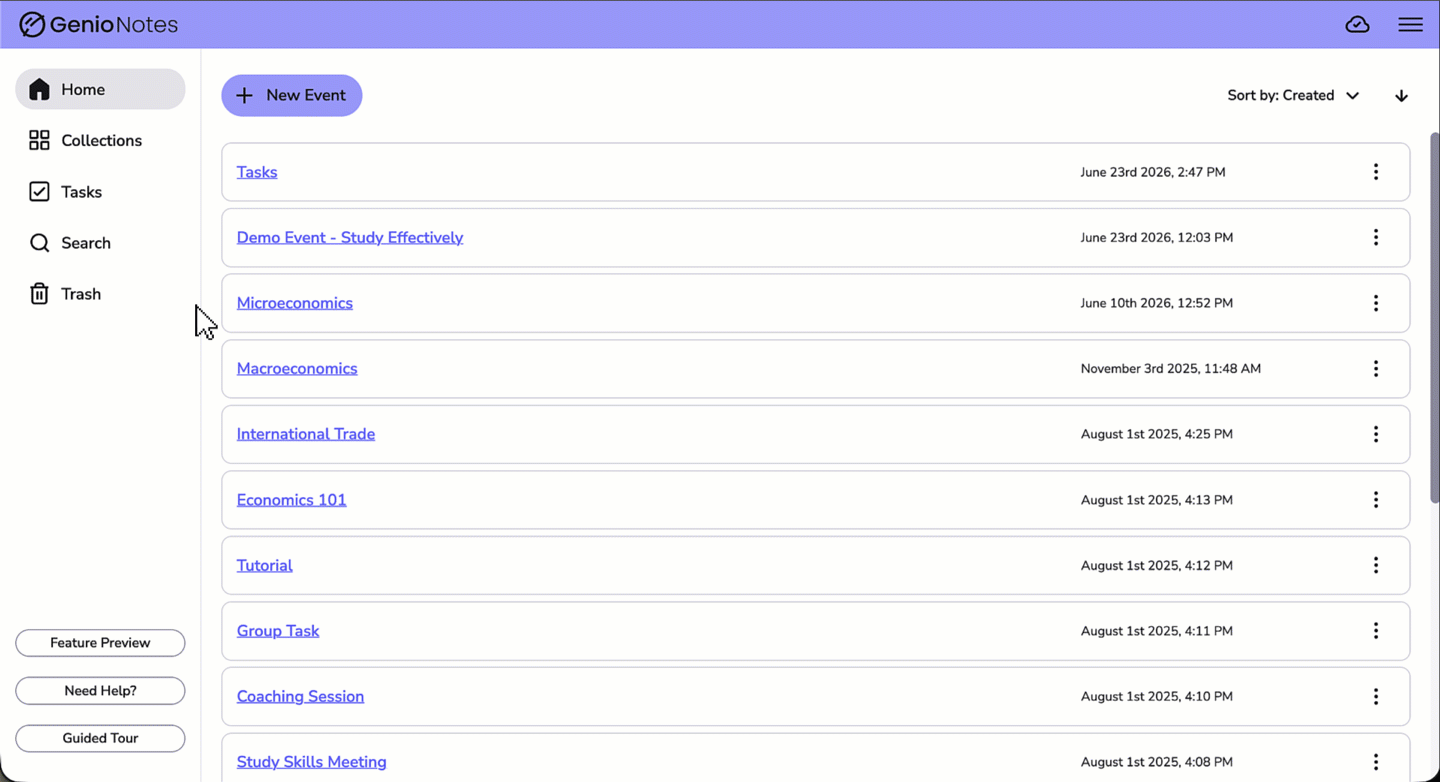This screenshot has height=782, width=1440.
Task: Open the Economics 101 event
Action: point(291,500)
